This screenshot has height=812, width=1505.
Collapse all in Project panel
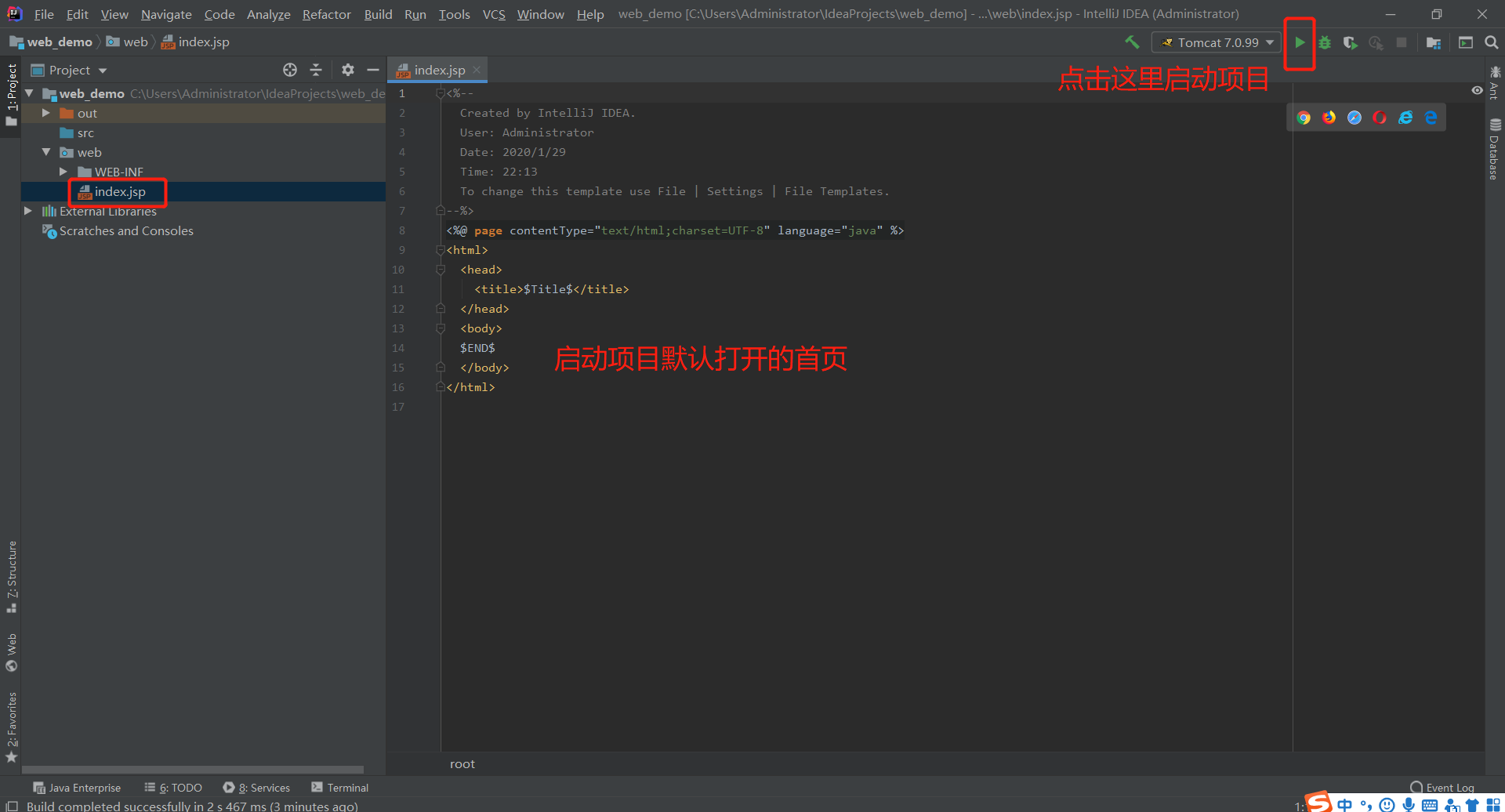click(316, 70)
